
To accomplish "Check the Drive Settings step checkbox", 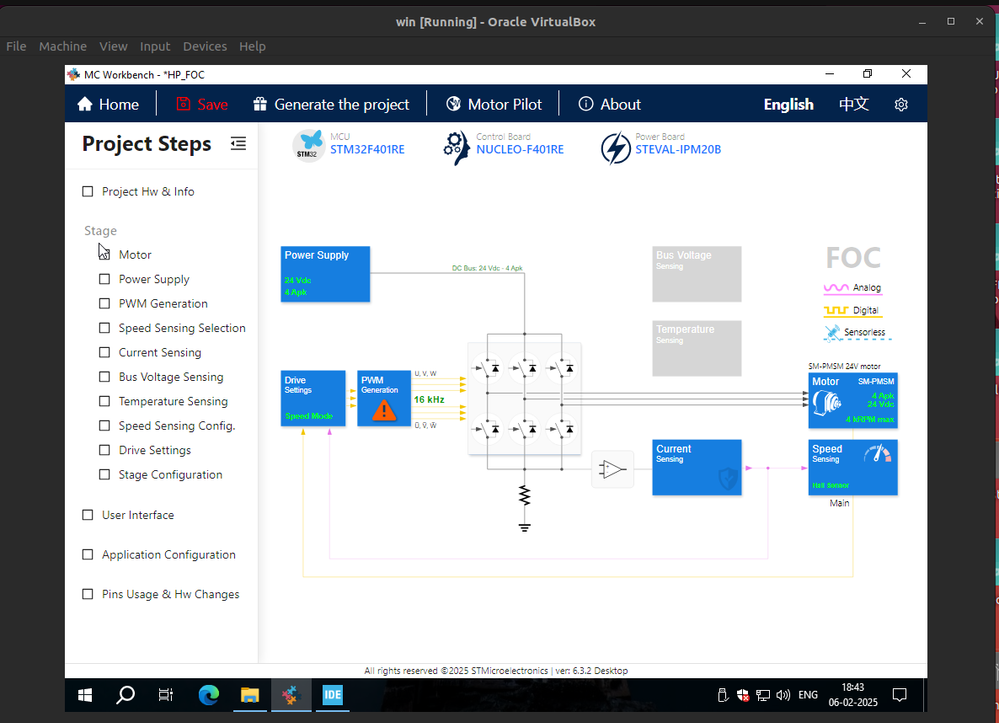I will point(104,450).
